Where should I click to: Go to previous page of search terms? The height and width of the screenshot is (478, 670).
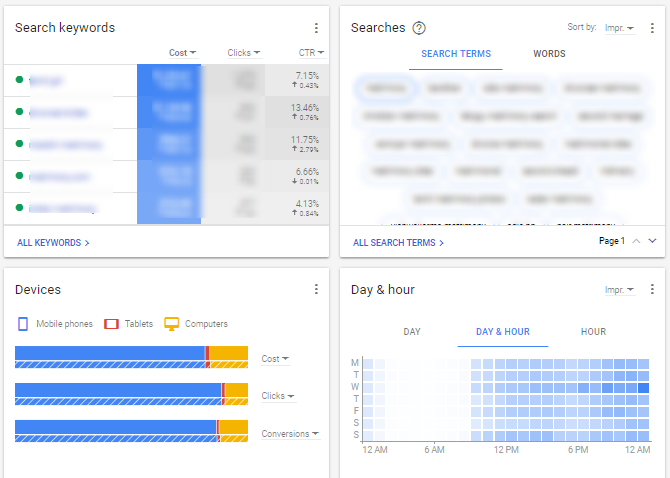tap(636, 241)
